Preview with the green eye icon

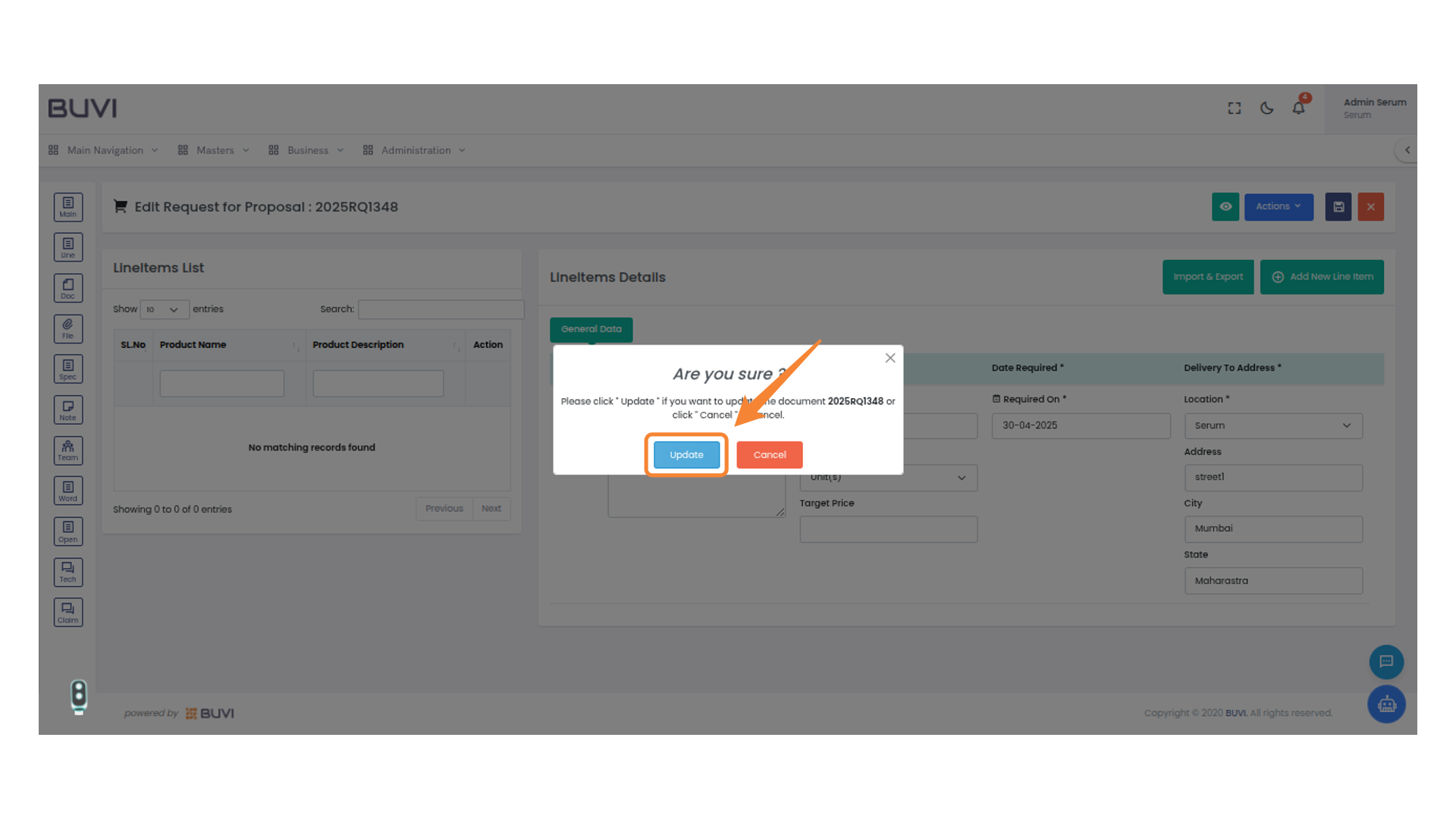click(1225, 206)
